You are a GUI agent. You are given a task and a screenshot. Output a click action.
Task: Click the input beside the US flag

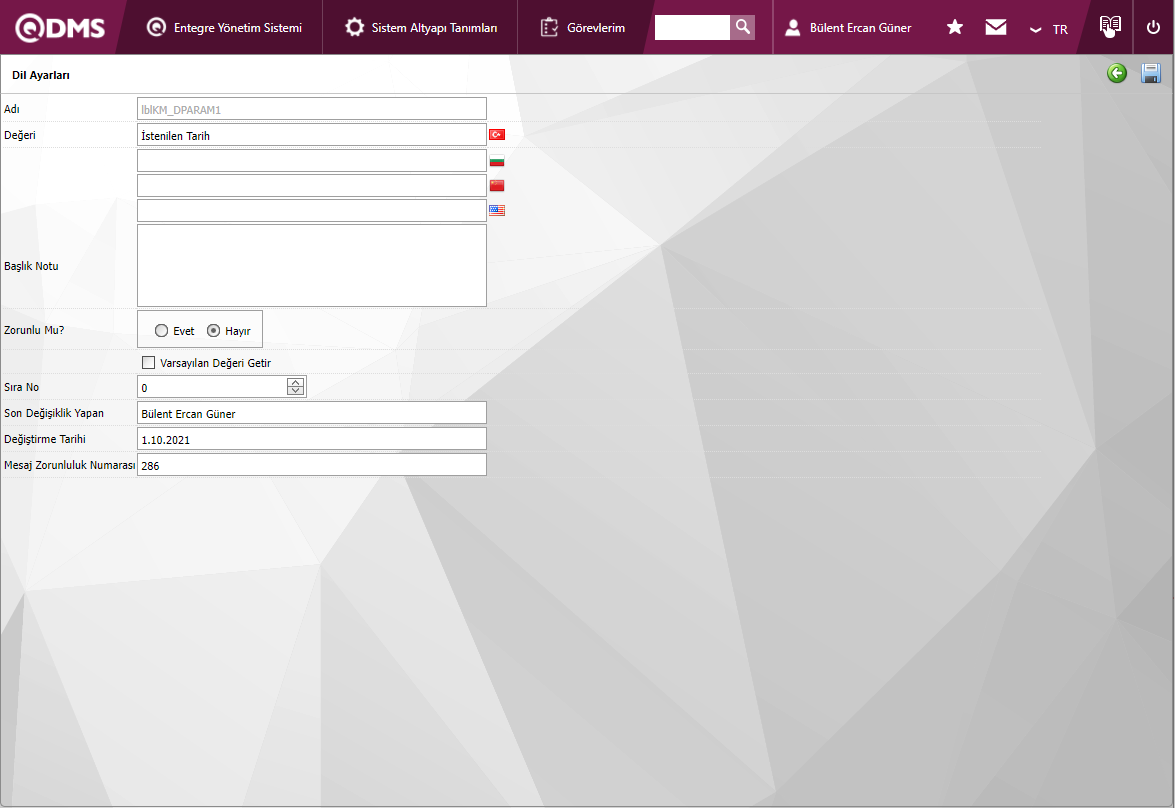point(312,210)
